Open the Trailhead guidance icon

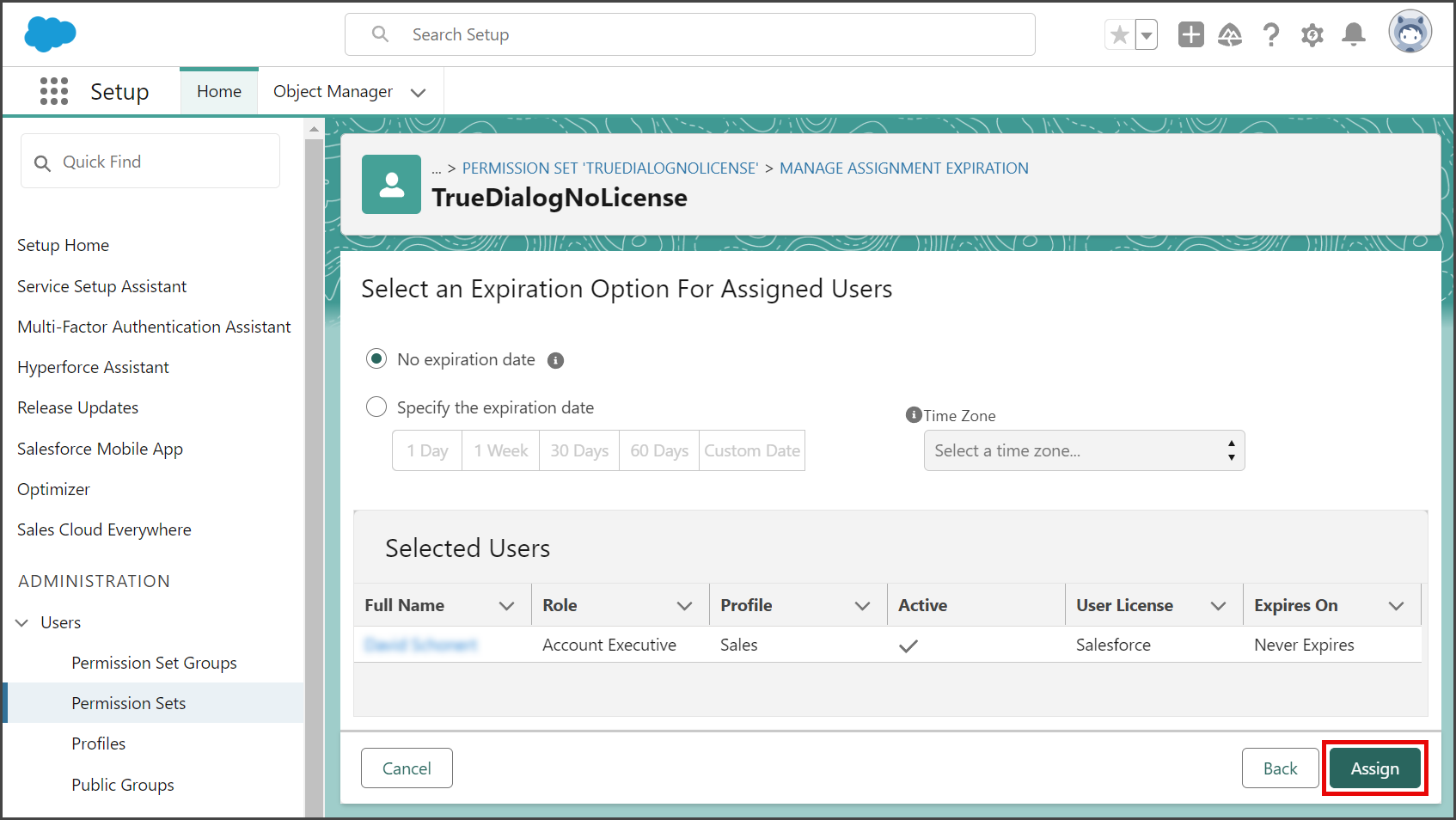1230,34
